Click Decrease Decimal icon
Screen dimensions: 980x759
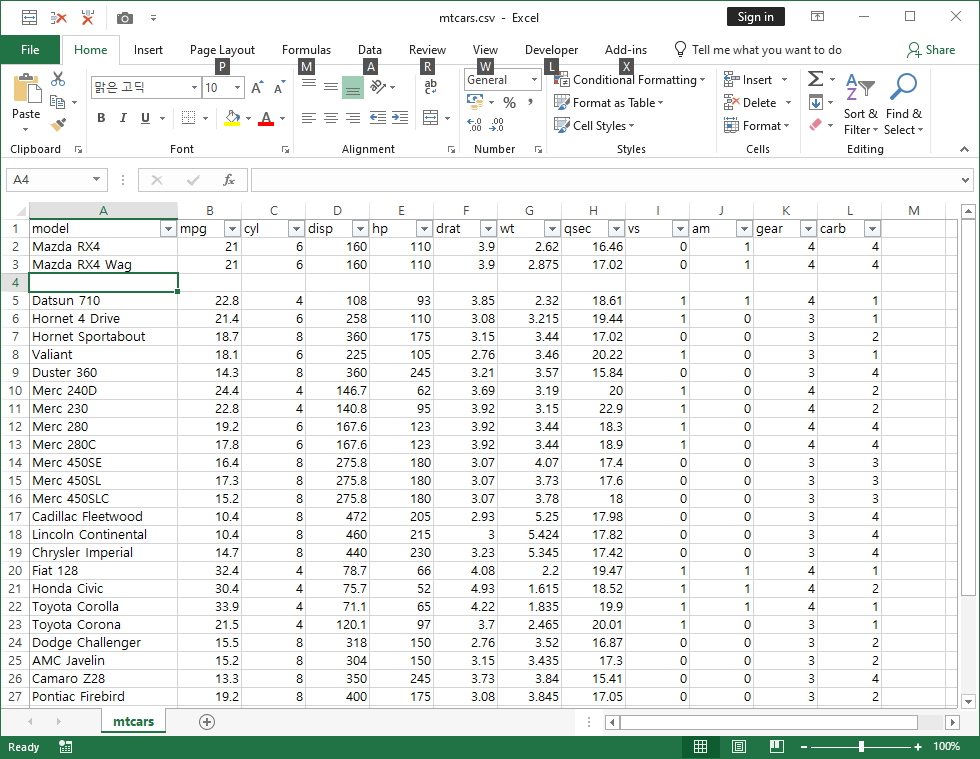496,125
